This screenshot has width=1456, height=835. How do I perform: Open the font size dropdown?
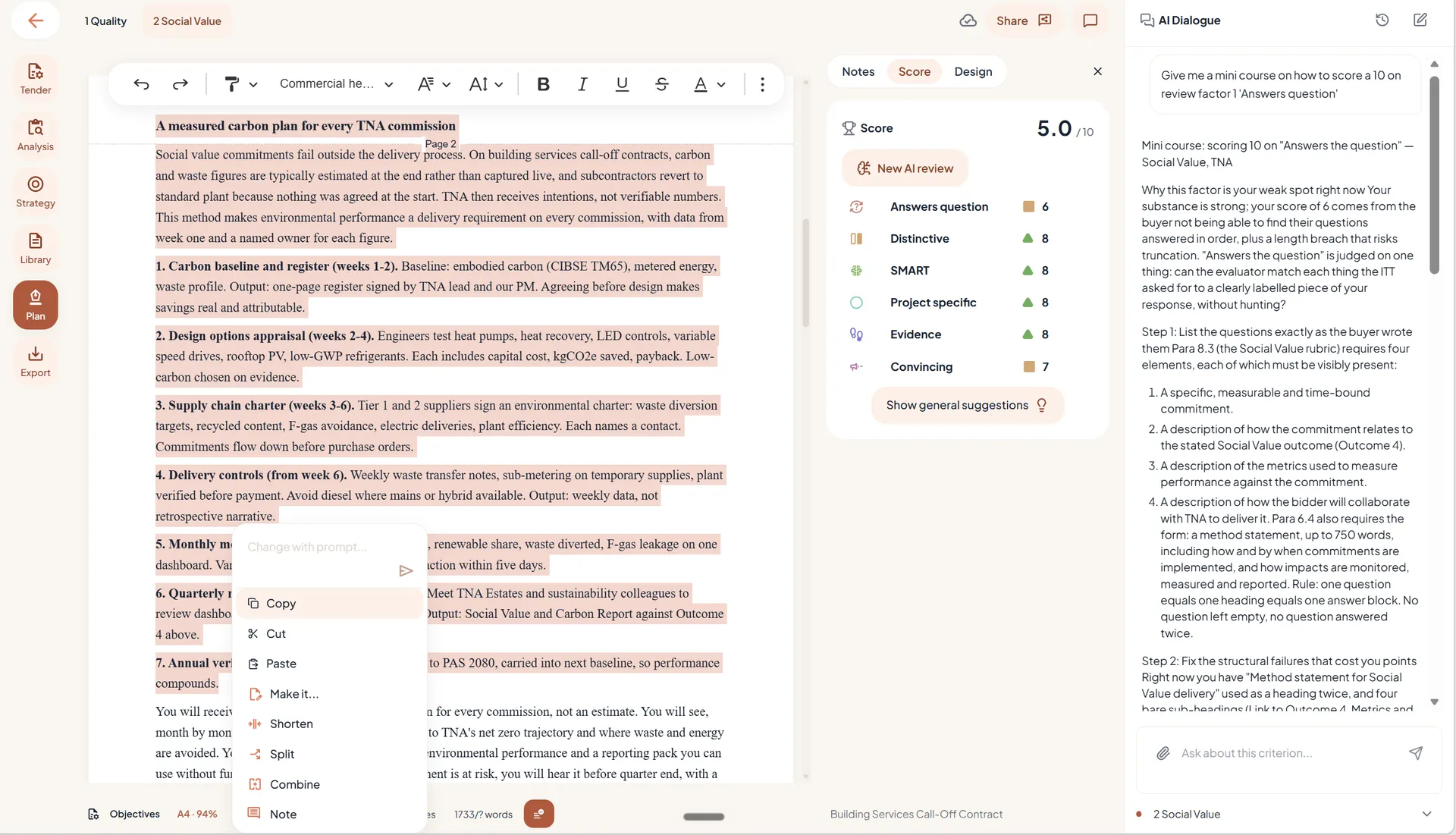[x=486, y=84]
